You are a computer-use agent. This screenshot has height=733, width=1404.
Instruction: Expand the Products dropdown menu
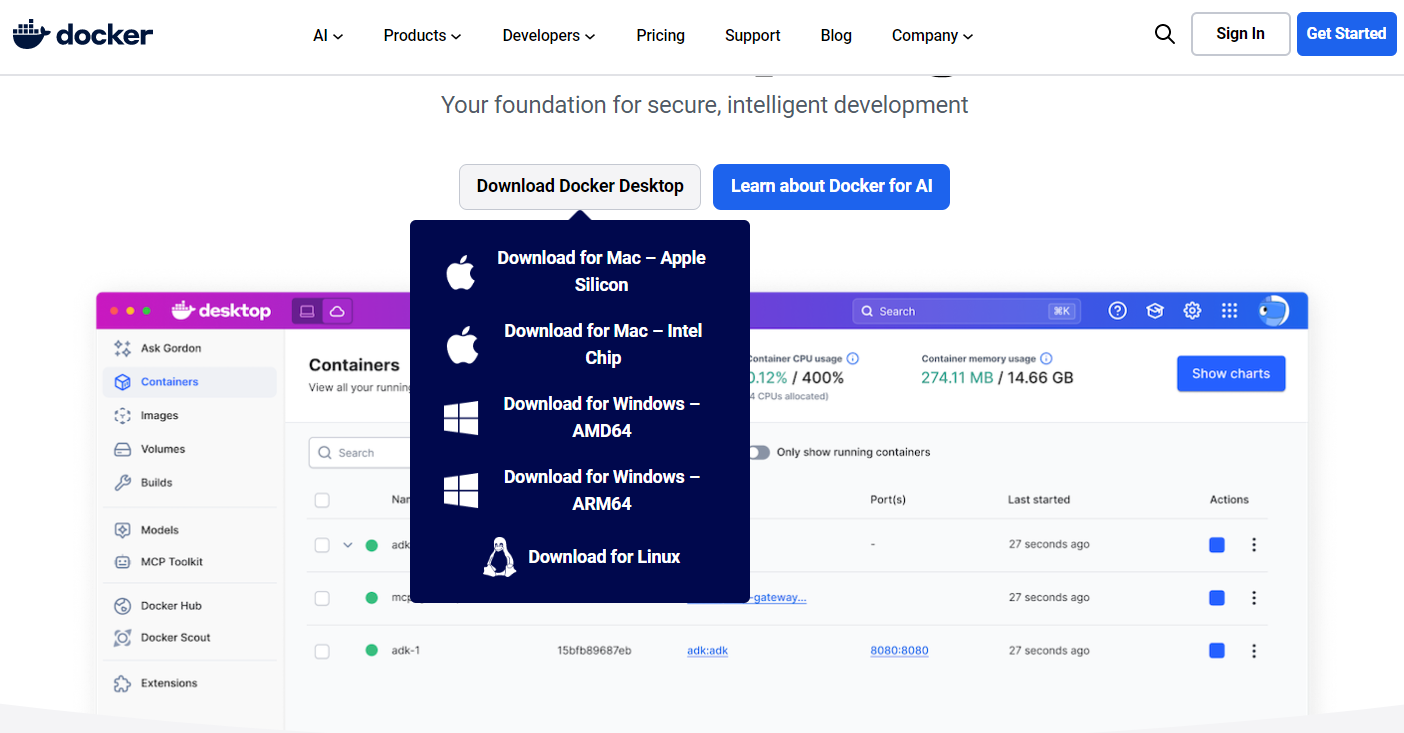pyautogui.click(x=422, y=35)
